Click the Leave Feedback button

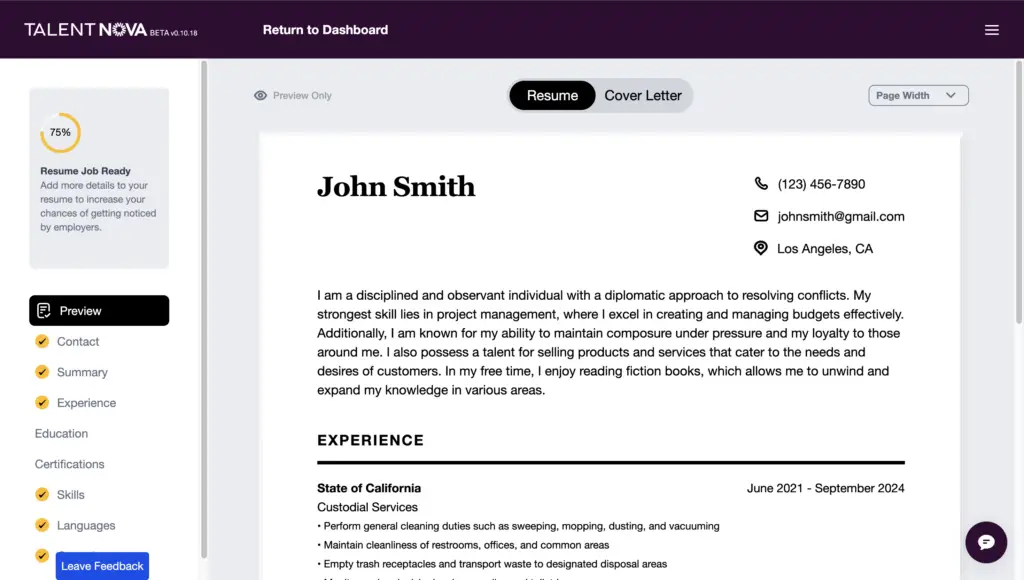(x=102, y=566)
